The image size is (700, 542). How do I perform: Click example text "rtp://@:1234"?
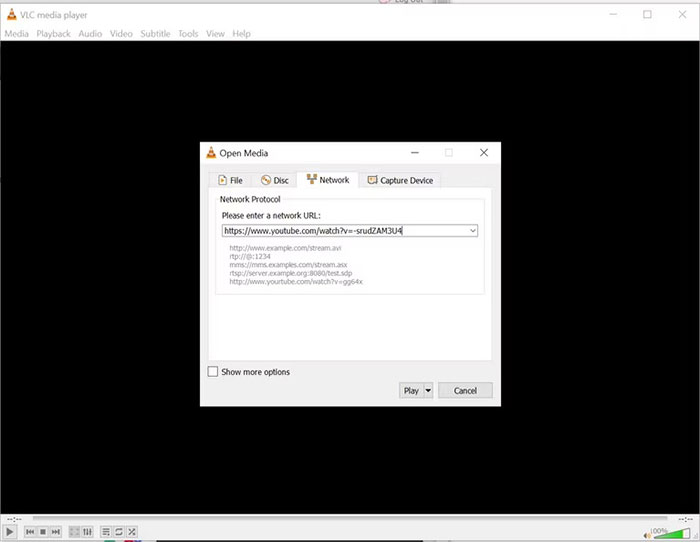(250, 256)
